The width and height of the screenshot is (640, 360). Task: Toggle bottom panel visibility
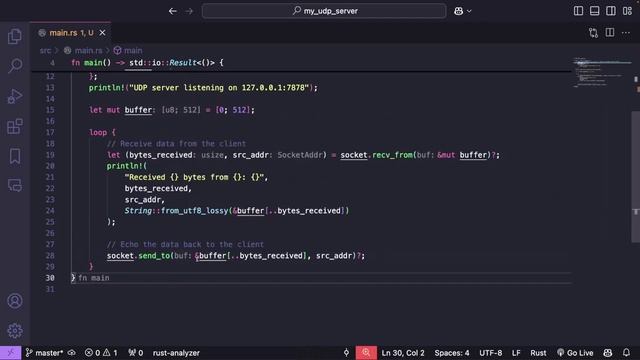click(595, 11)
